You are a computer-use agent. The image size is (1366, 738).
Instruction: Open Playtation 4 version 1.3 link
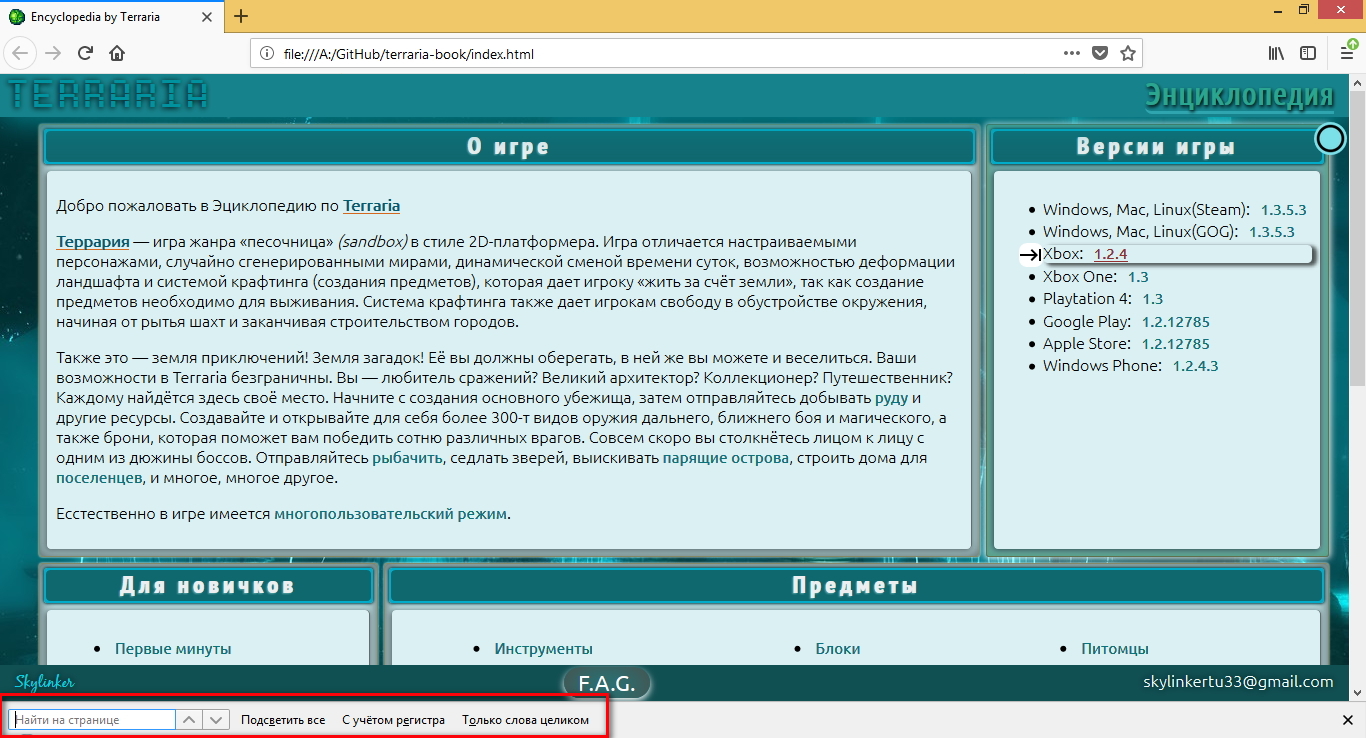click(x=1152, y=299)
